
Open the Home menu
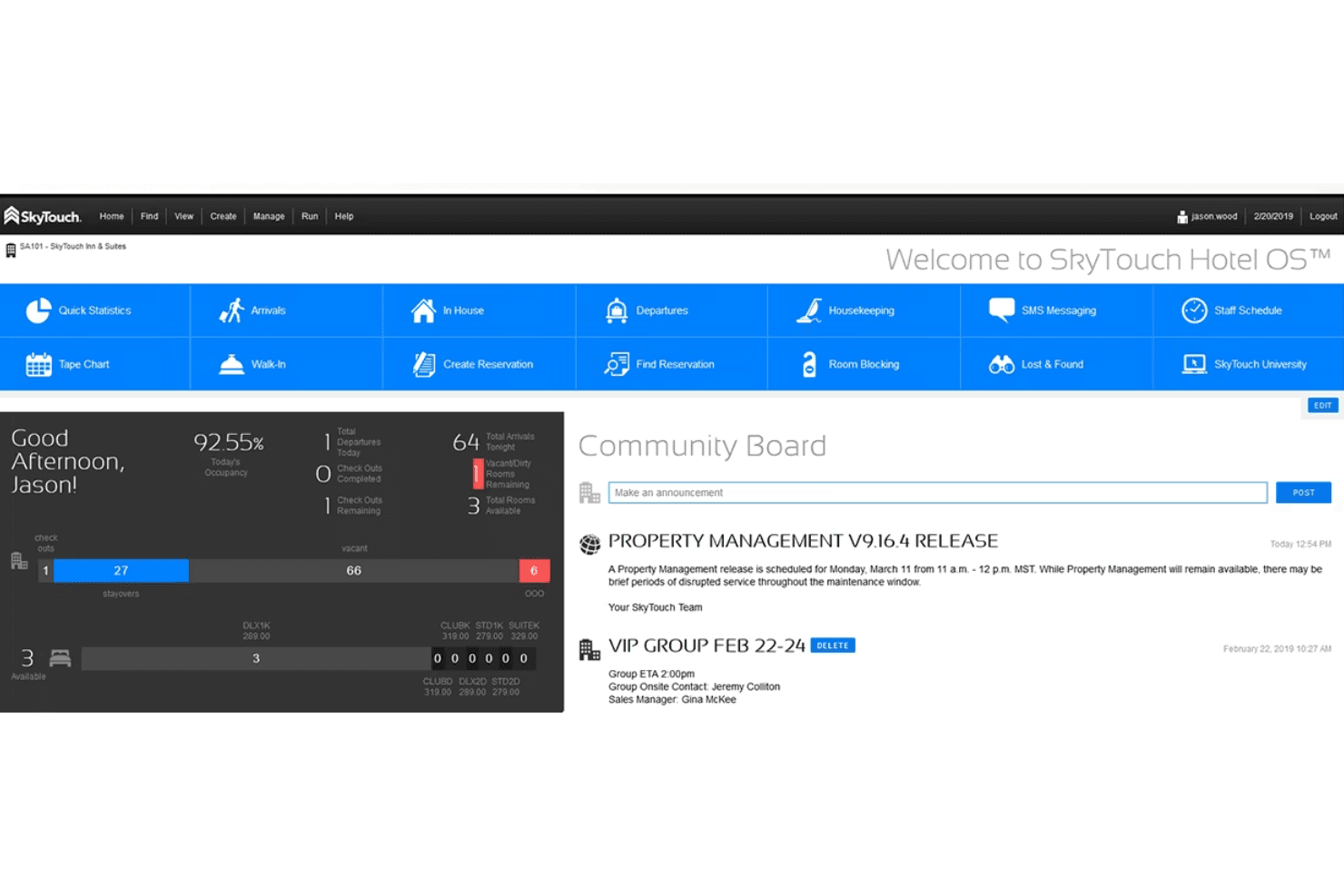[112, 216]
